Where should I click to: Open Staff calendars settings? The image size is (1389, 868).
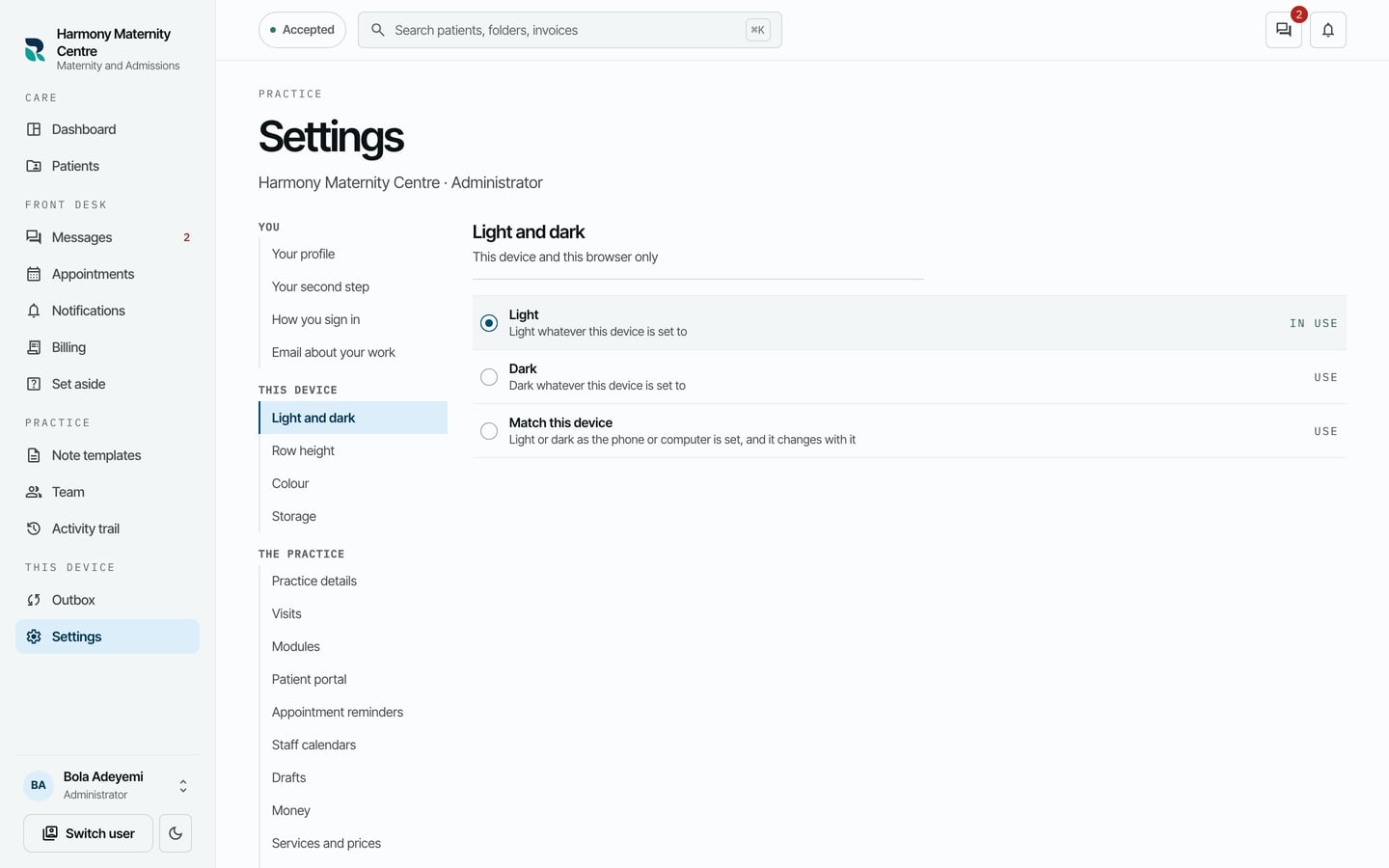click(353, 745)
